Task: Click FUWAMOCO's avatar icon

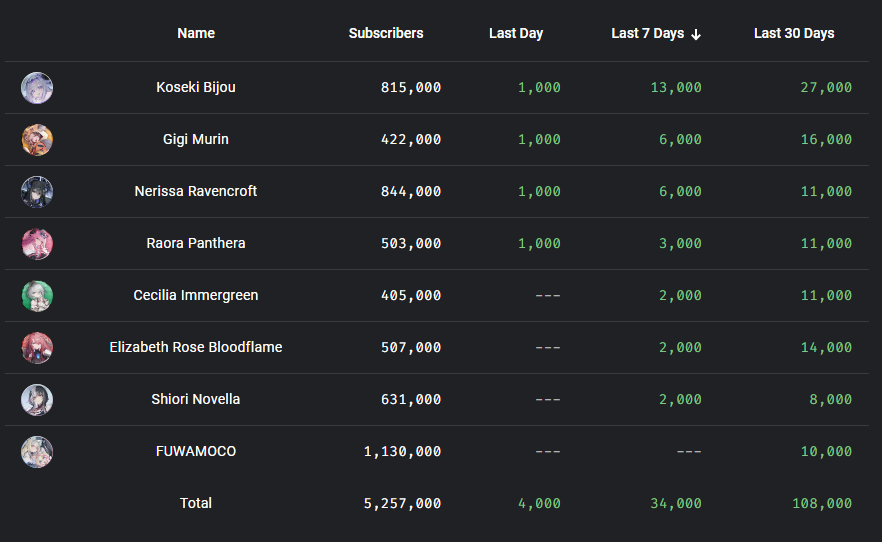Action: coord(37,452)
